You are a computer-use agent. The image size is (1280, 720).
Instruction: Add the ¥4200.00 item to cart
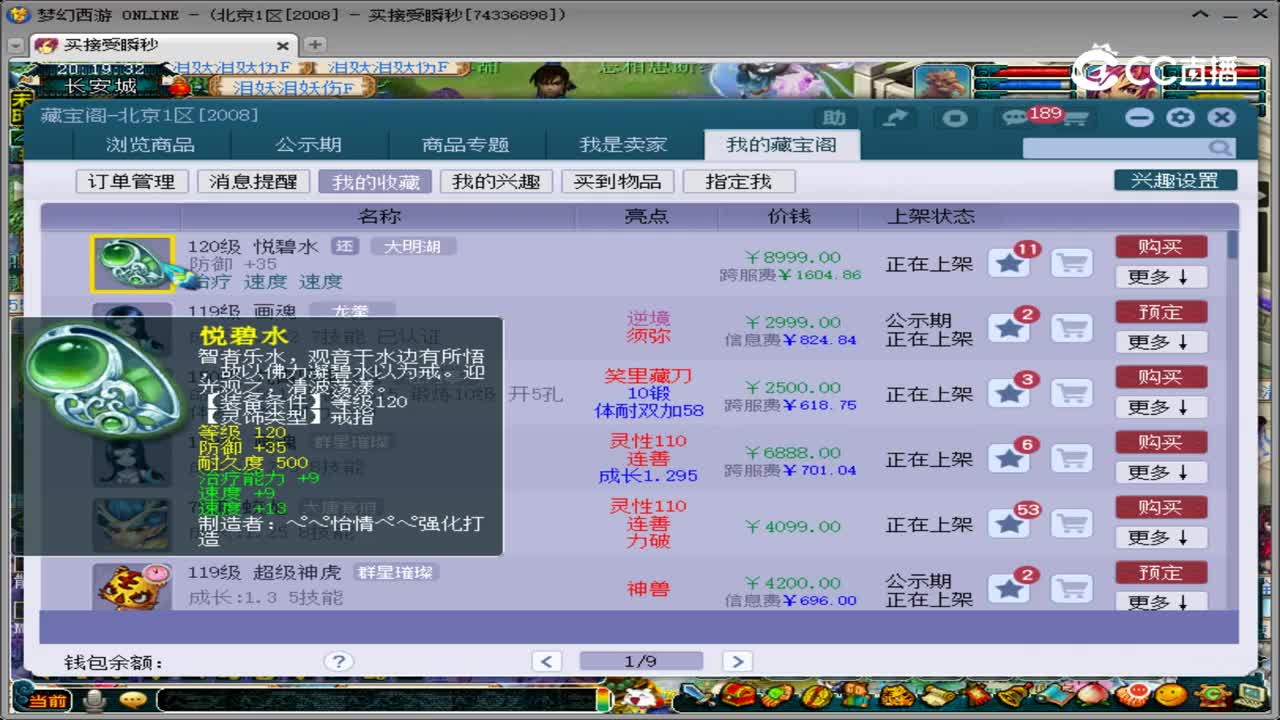(x=1072, y=588)
